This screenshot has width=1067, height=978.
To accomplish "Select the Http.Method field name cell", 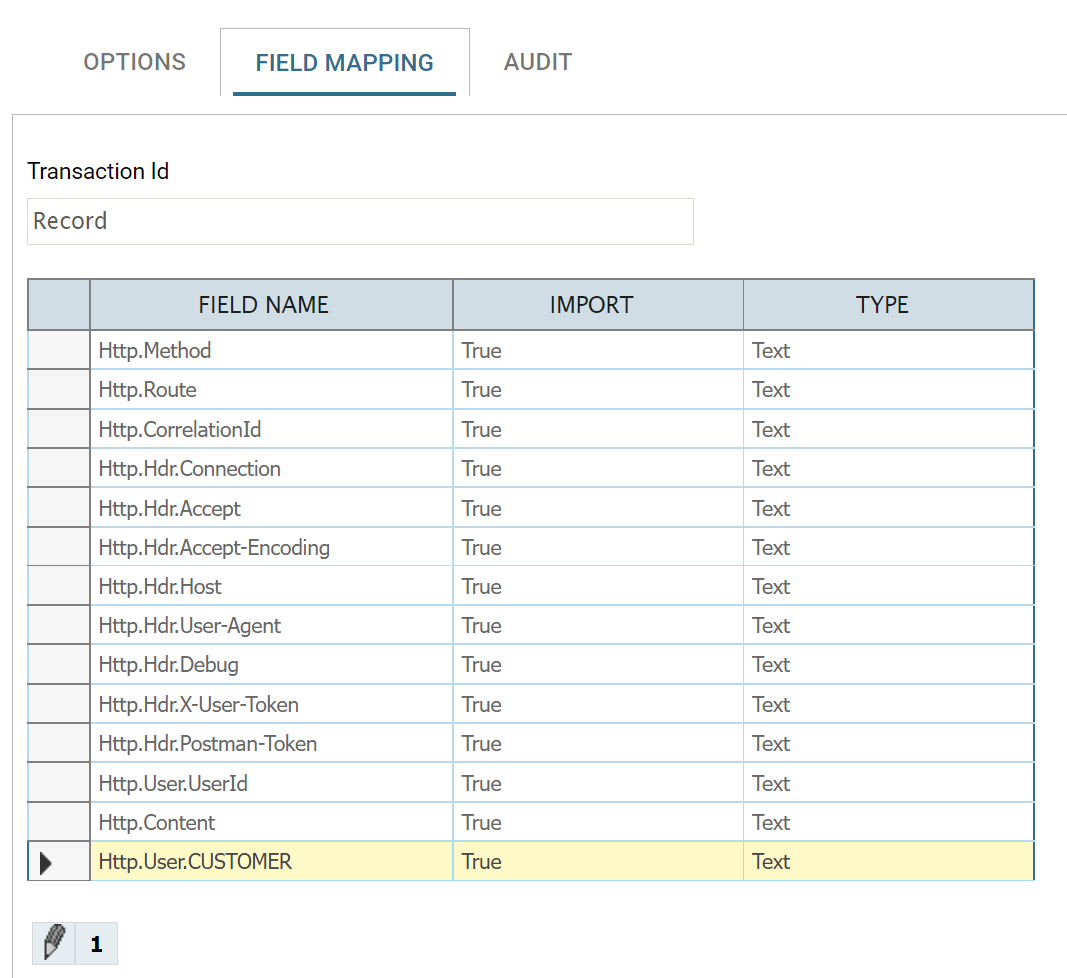I will pyautogui.click(x=271, y=351).
